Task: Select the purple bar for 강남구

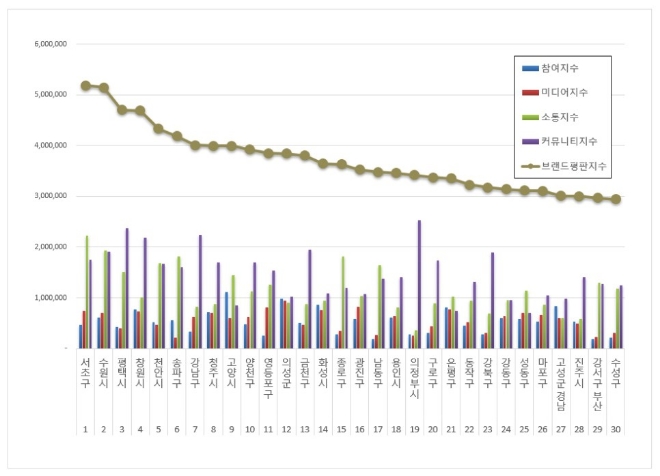Action: [x=200, y=292]
